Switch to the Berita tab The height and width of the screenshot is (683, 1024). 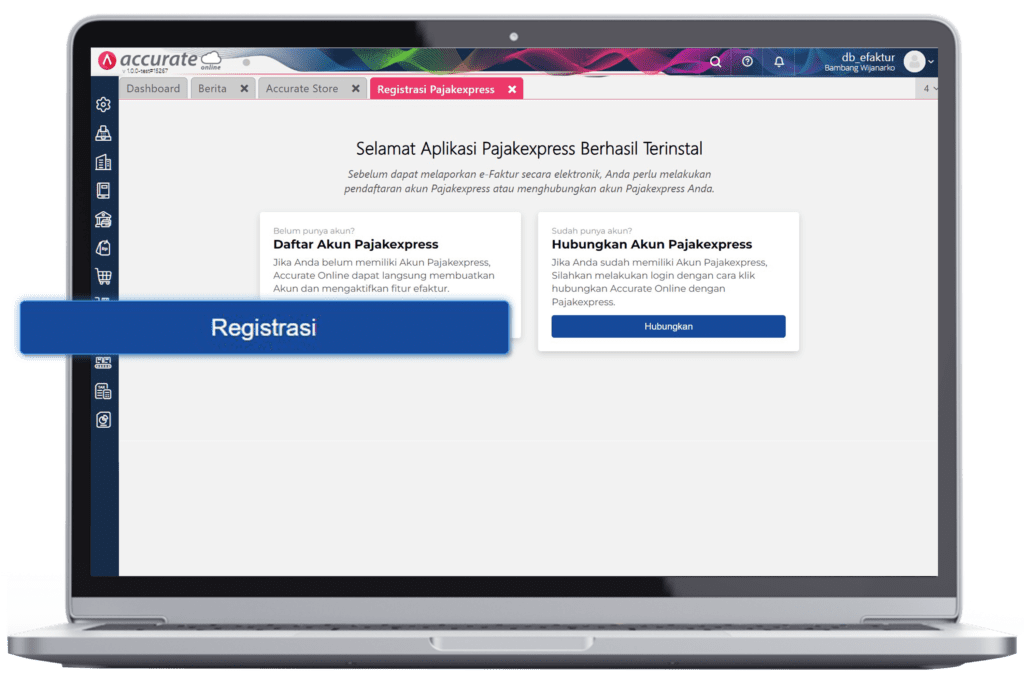212,88
